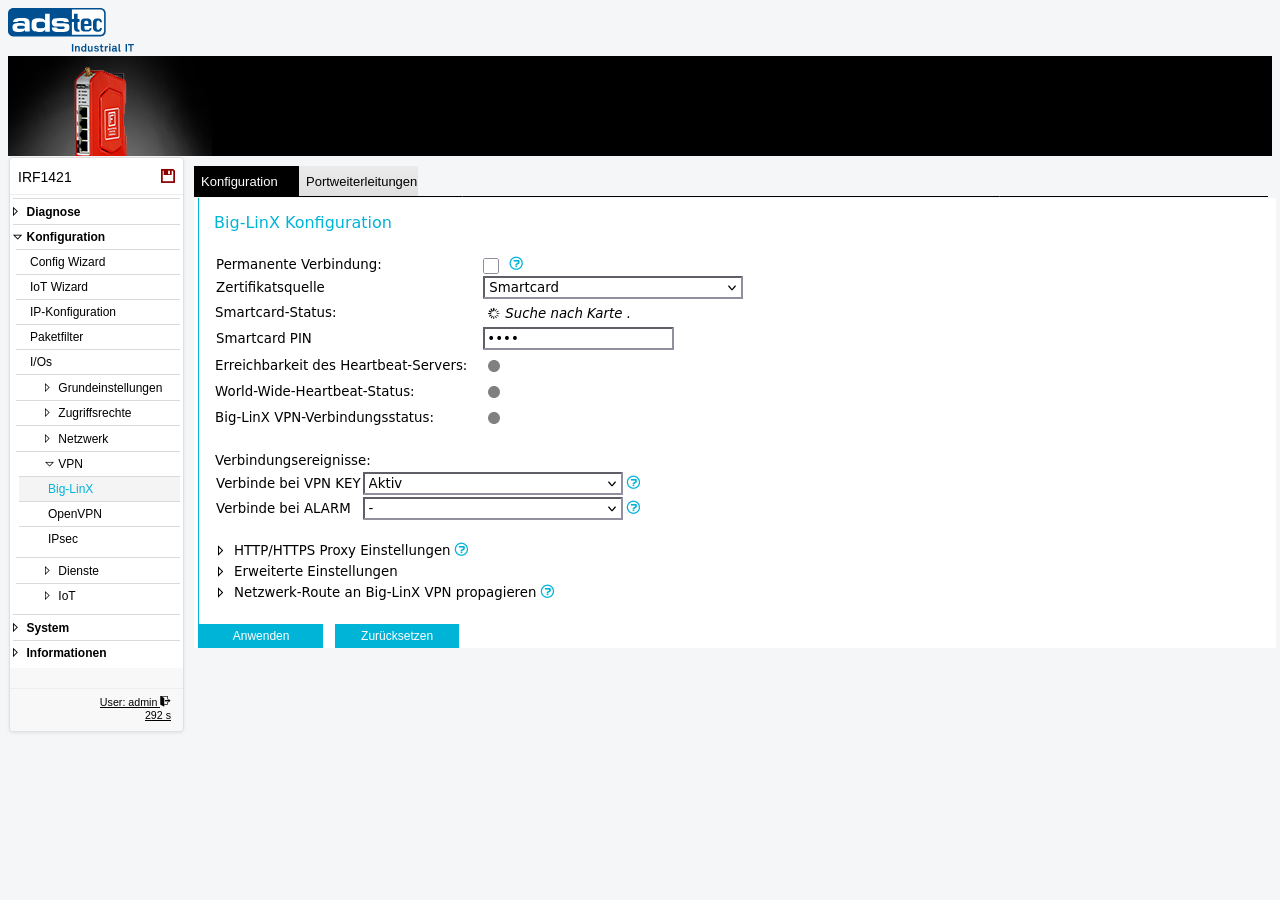Open help for Verbinde bei ALARM
The image size is (1280, 900).
(633, 508)
